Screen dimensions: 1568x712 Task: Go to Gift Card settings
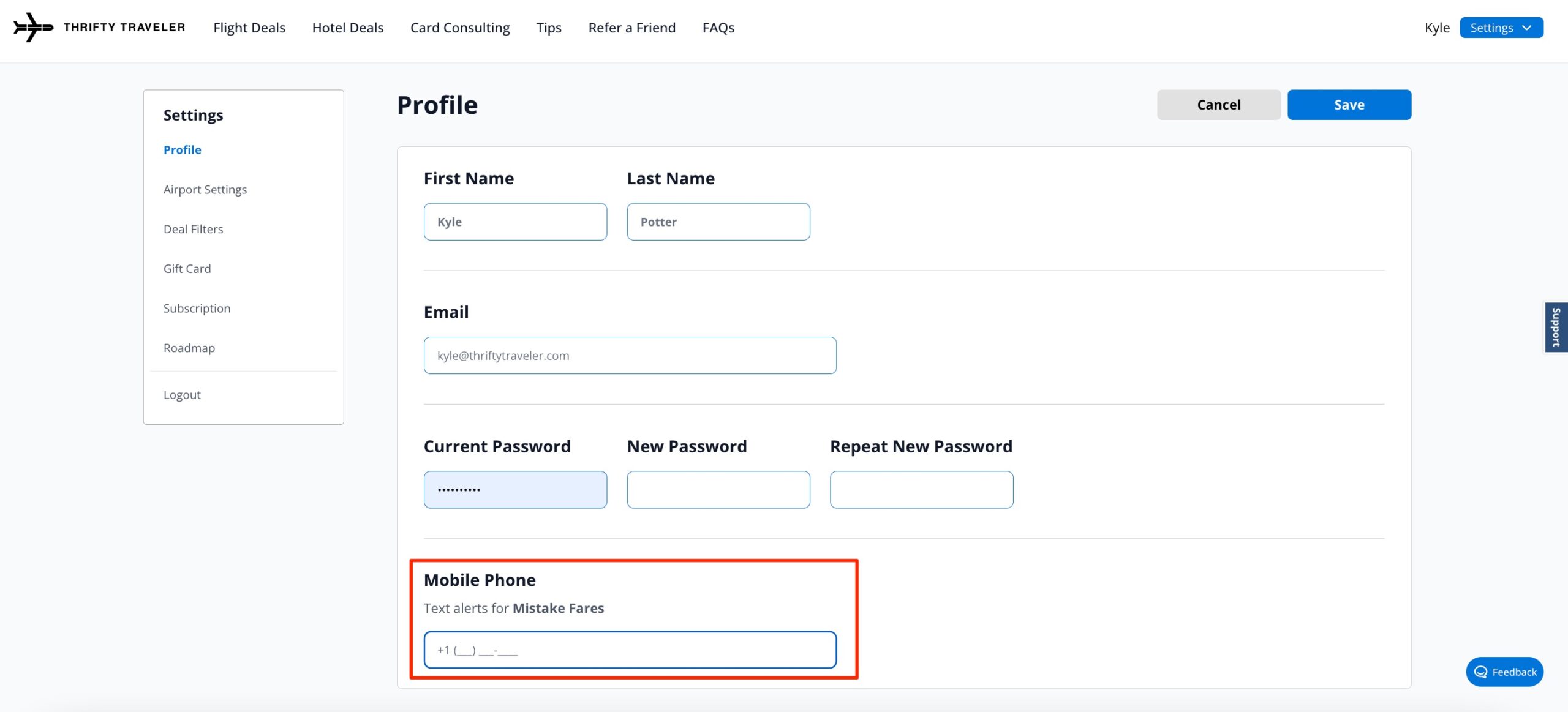coord(187,268)
